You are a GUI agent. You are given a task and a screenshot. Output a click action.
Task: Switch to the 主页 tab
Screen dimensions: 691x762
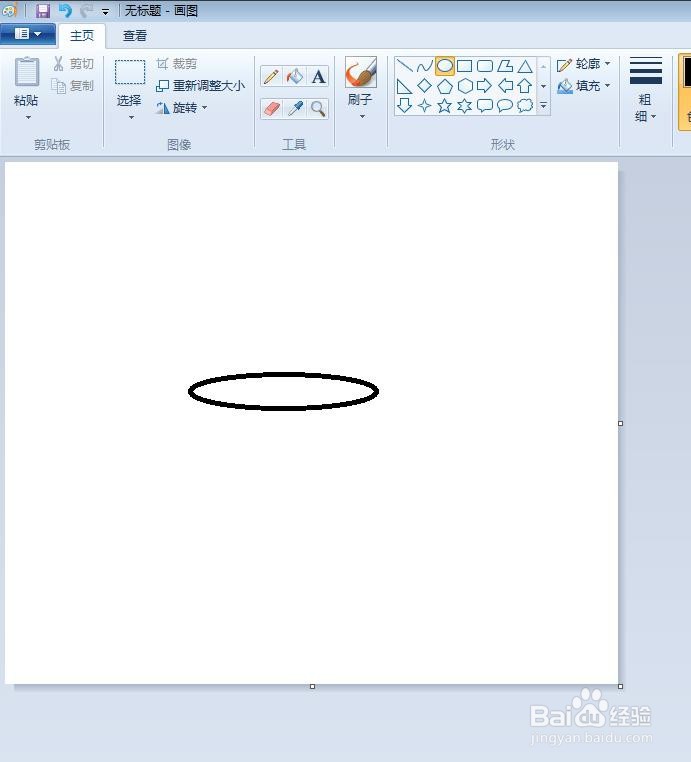(82, 35)
